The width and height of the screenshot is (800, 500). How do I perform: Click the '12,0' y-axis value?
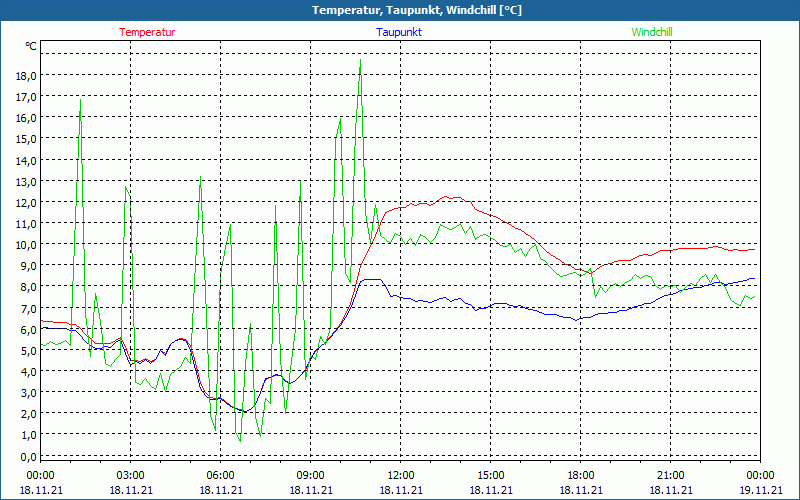coord(27,203)
